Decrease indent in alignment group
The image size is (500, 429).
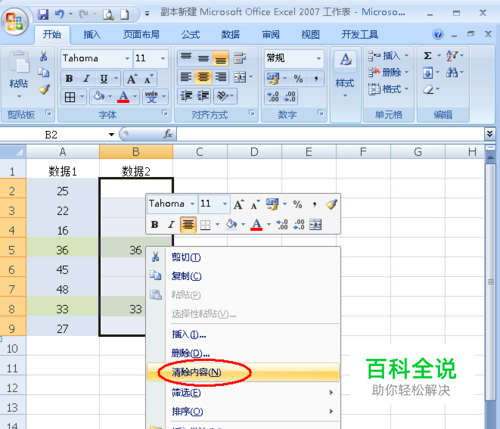coord(186,96)
